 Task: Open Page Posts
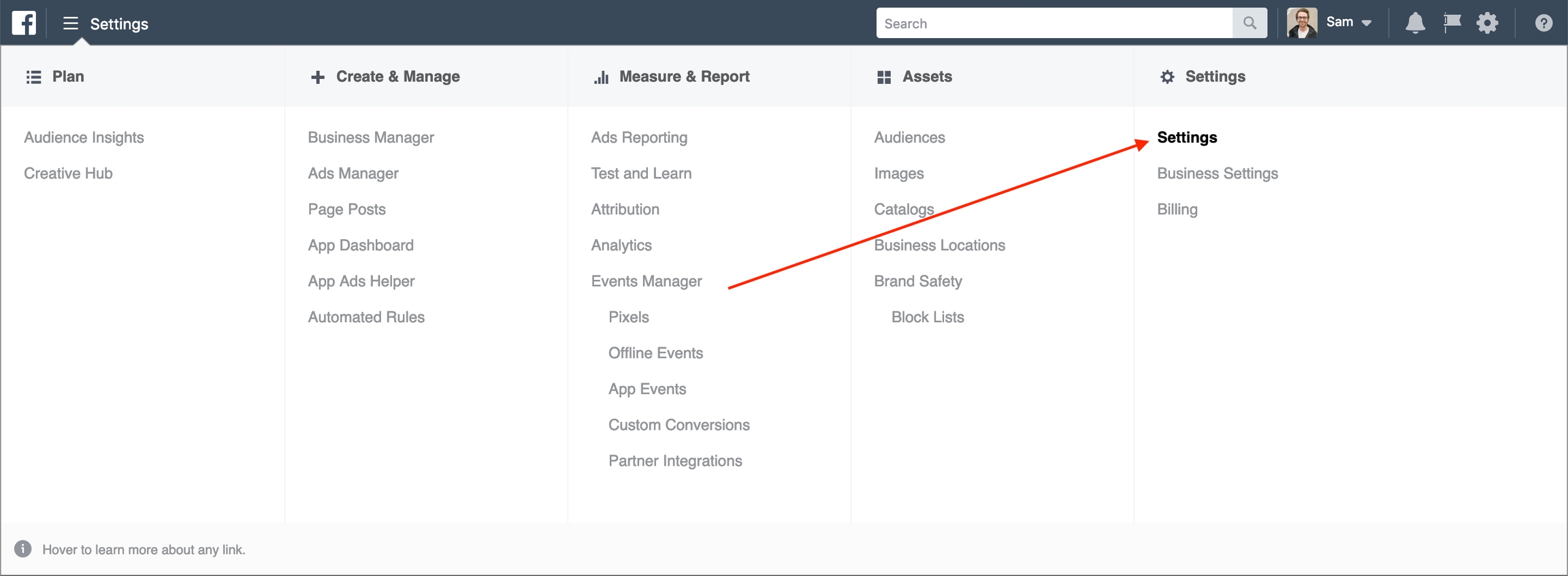point(346,209)
